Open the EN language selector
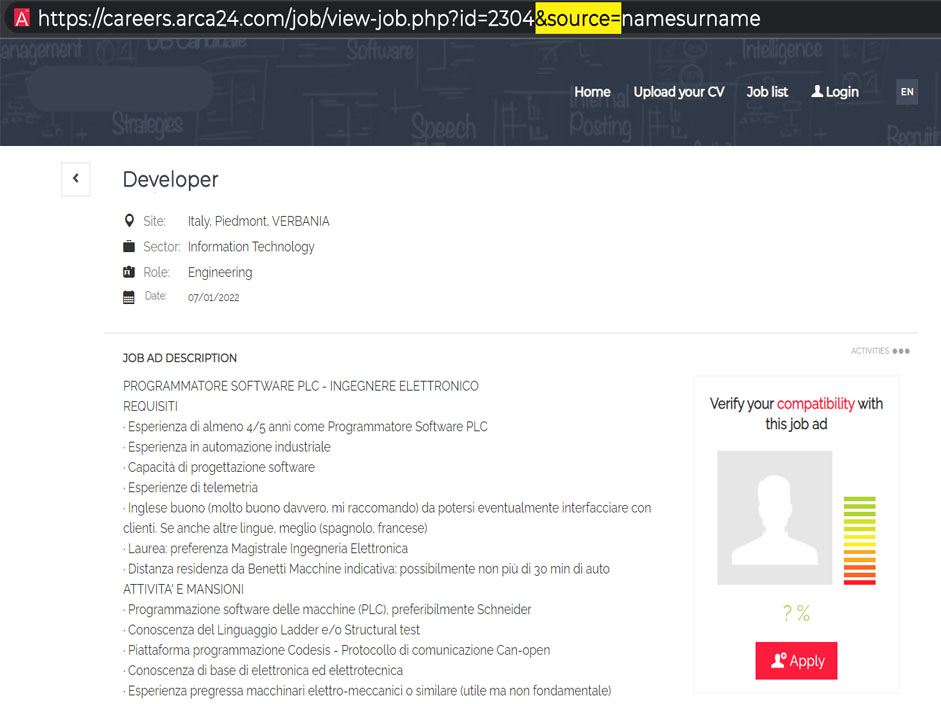The height and width of the screenshot is (704, 941). (906, 91)
